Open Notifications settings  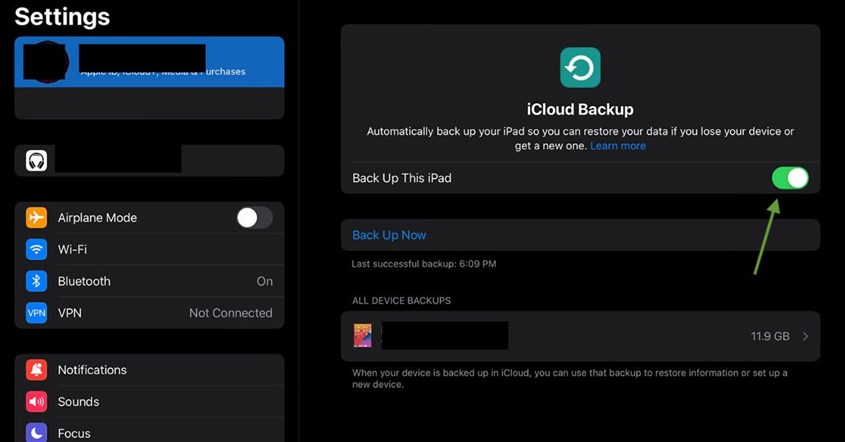[149, 370]
